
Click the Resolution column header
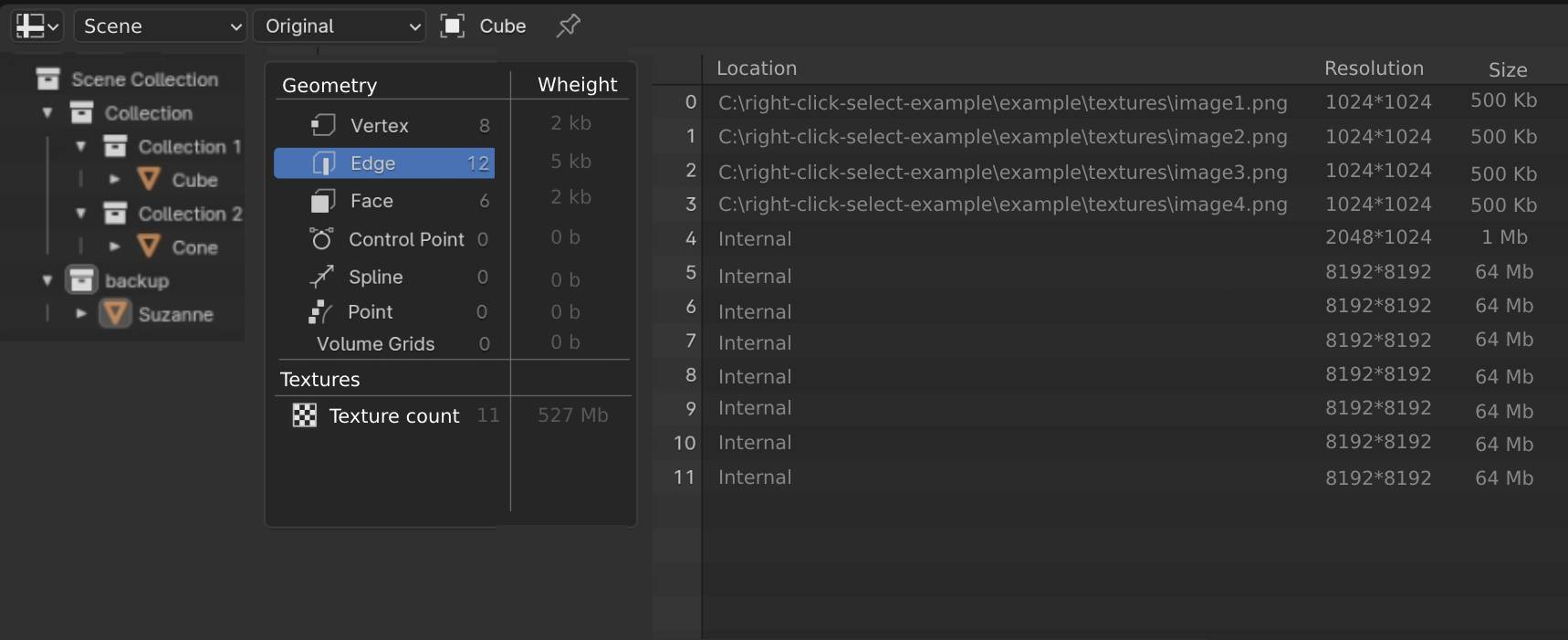(1374, 68)
